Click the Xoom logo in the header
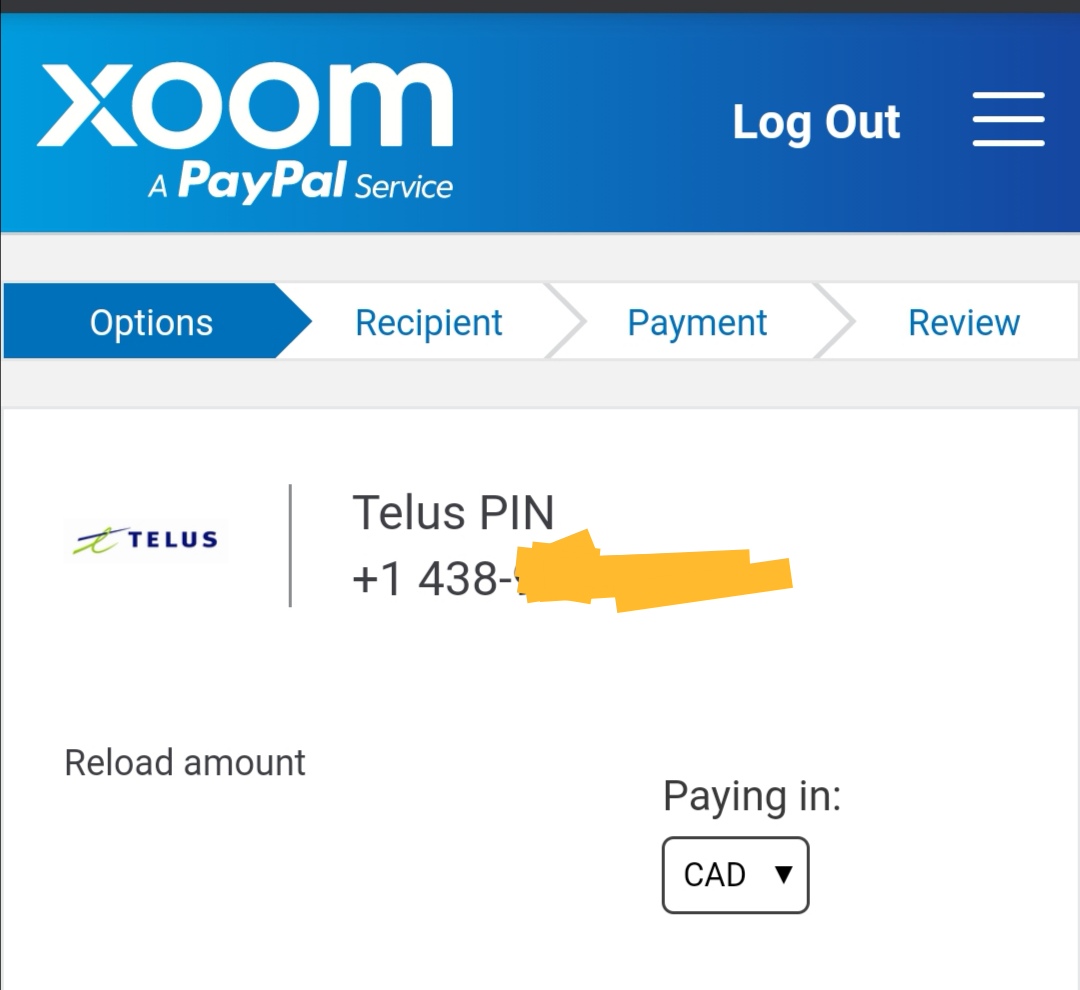This screenshot has height=990, width=1080. [245, 105]
